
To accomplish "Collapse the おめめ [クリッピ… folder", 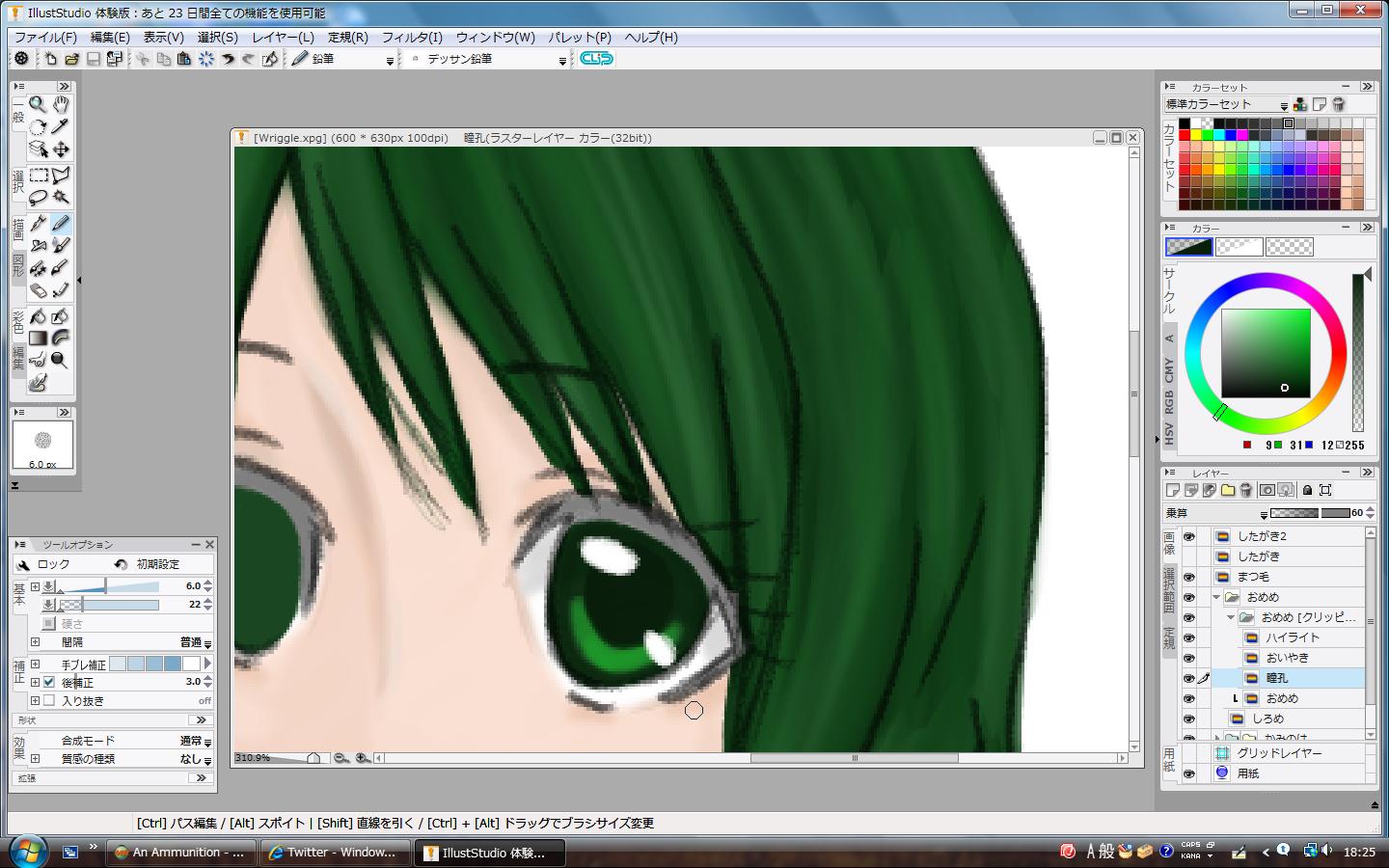I will (1231, 617).
